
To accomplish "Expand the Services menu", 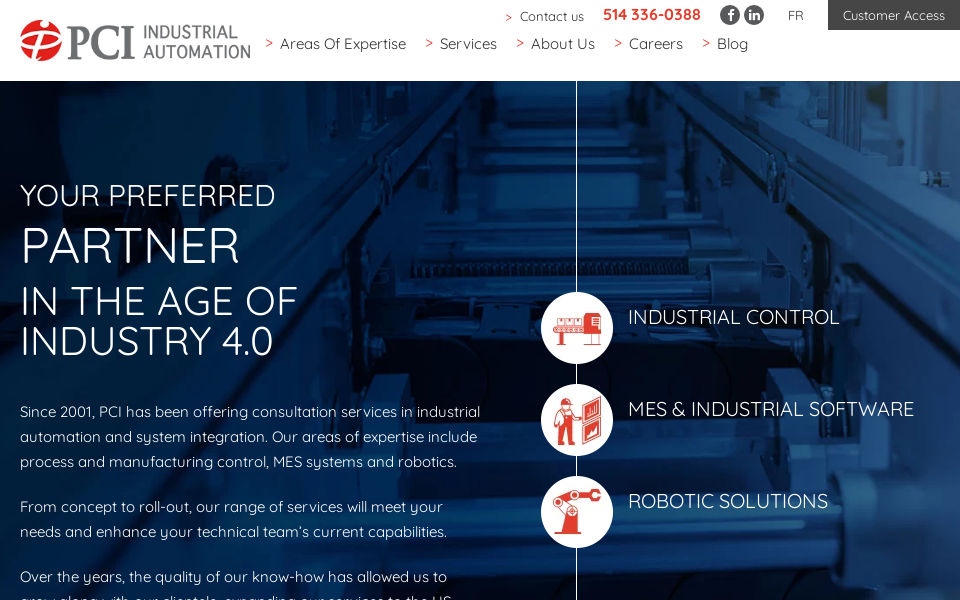I will pyautogui.click(x=468, y=44).
